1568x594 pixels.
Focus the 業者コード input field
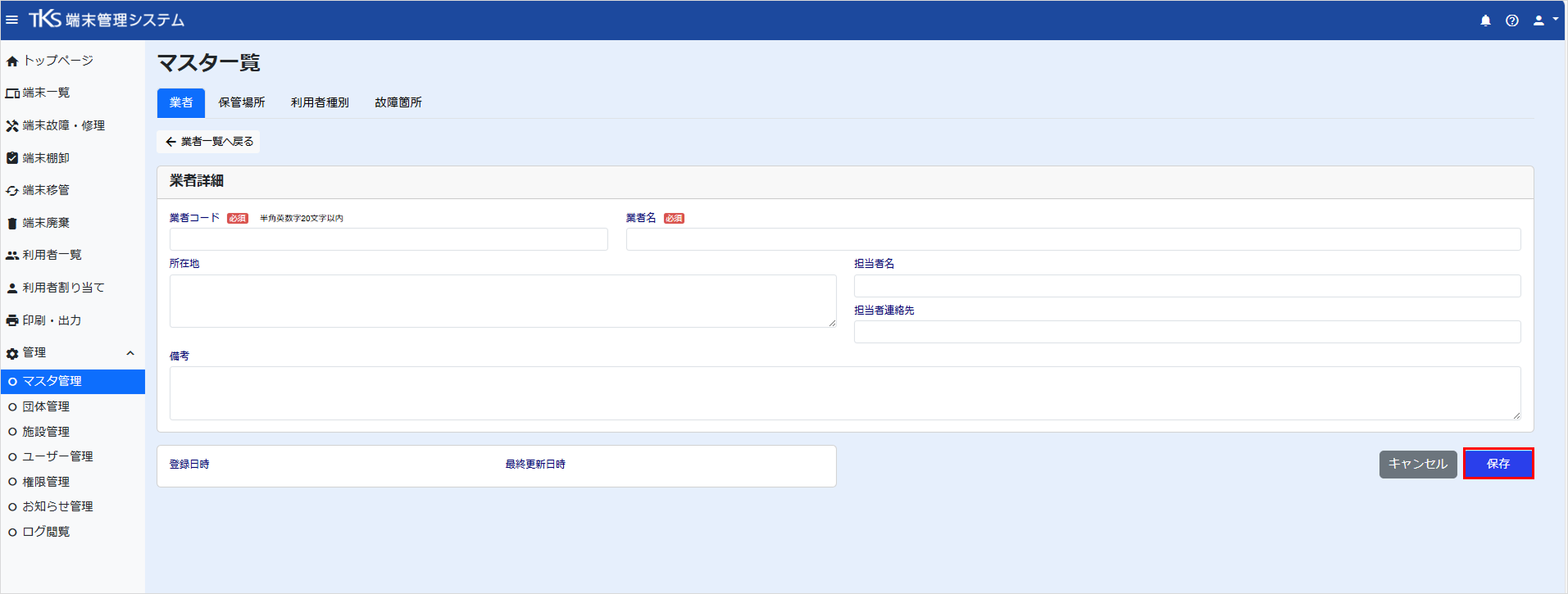(389, 239)
